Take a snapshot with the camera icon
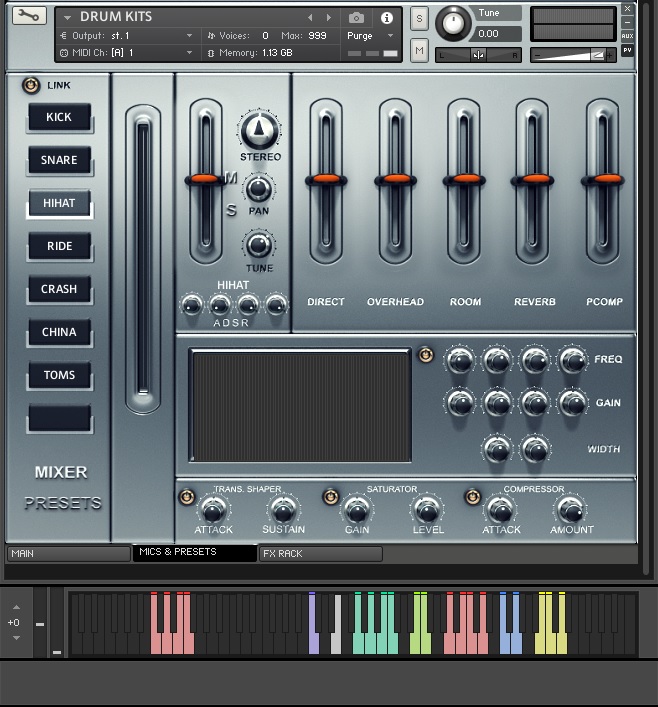 [x=356, y=18]
